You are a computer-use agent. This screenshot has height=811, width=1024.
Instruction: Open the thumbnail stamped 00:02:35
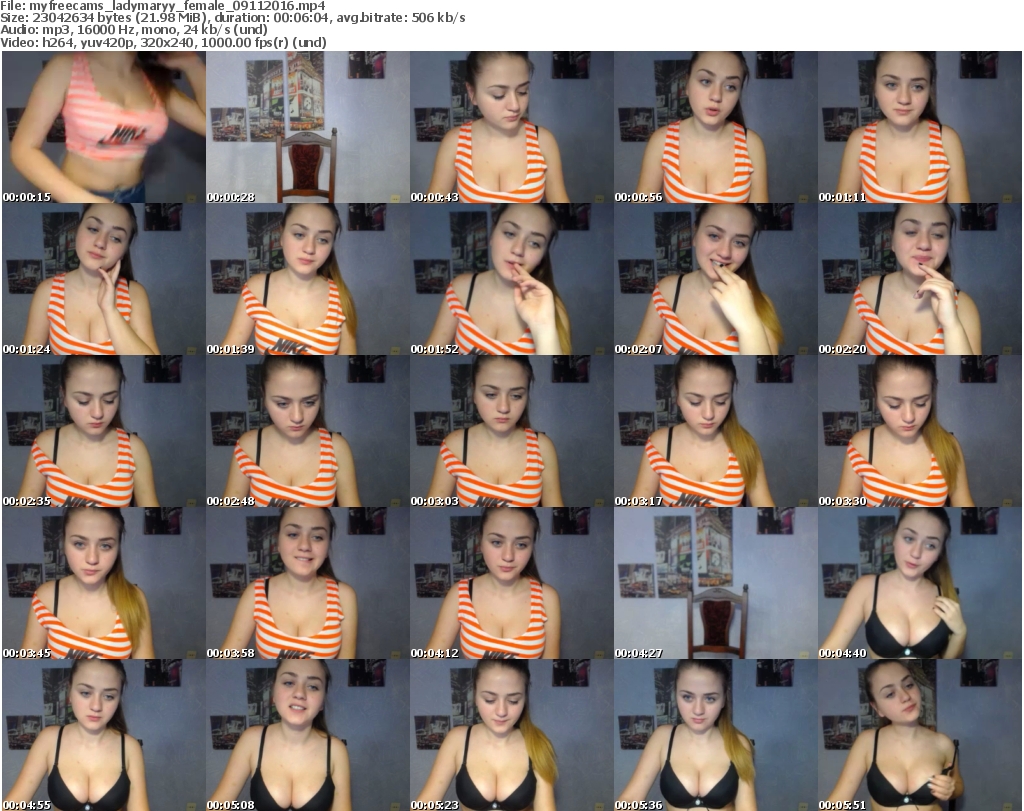104,432
